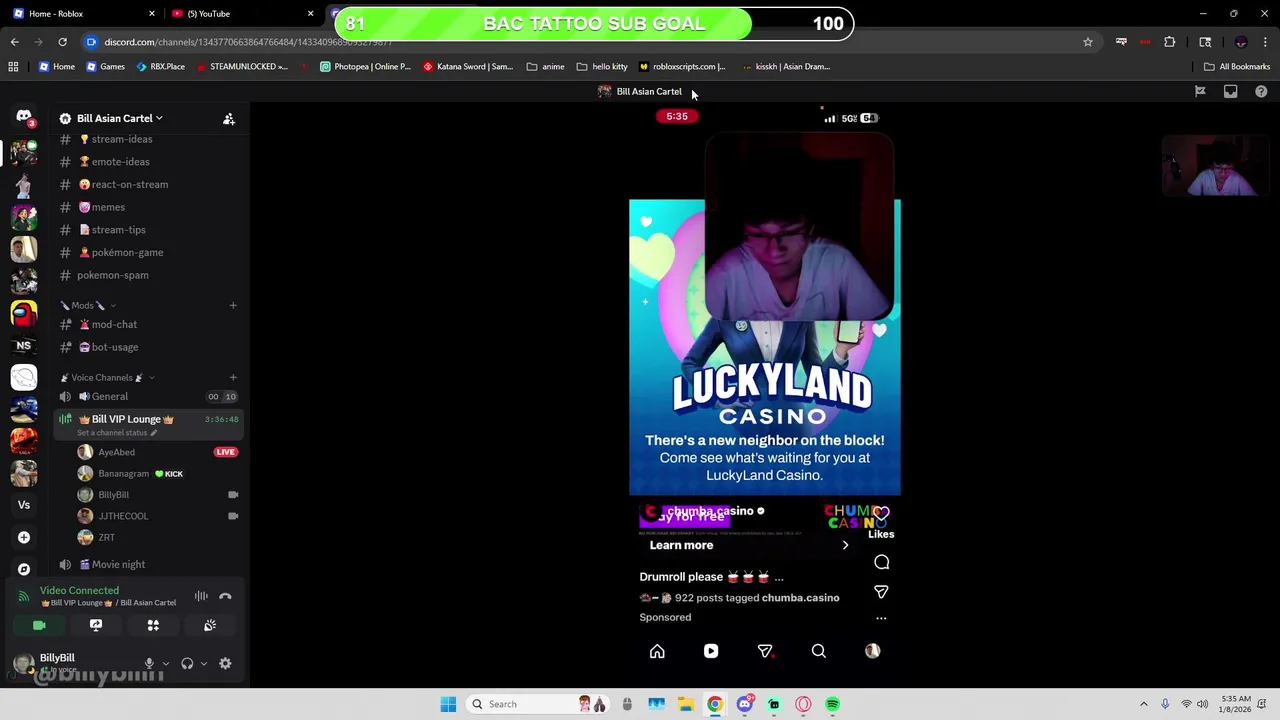Click Learn more on the casino ad
The height and width of the screenshot is (720, 1280).
pyautogui.click(x=681, y=545)
